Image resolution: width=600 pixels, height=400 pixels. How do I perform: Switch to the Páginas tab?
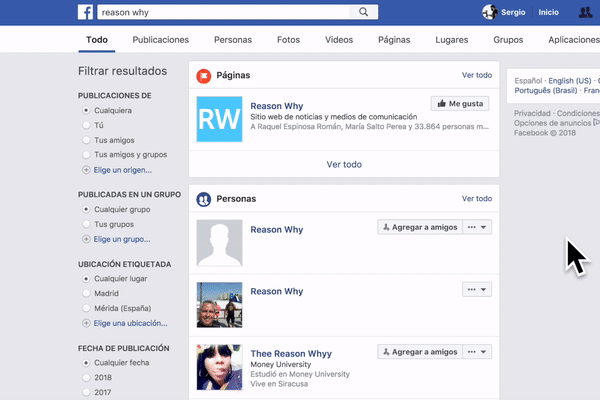[x=394, y=40]
